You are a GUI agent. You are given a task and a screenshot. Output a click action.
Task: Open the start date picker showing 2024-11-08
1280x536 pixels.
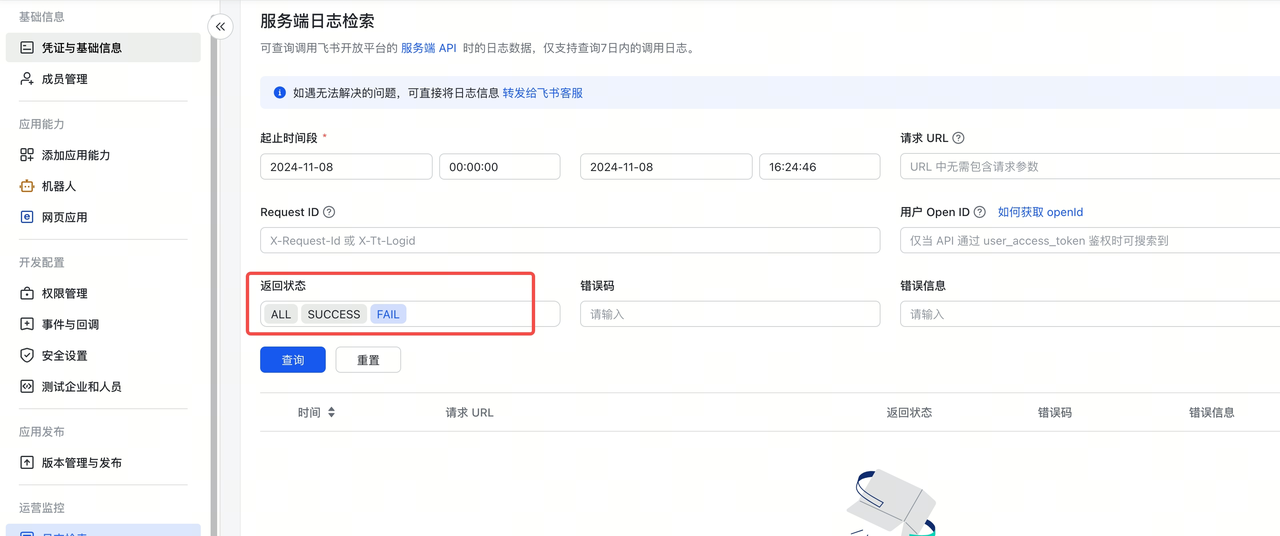(x=346, y=167)
